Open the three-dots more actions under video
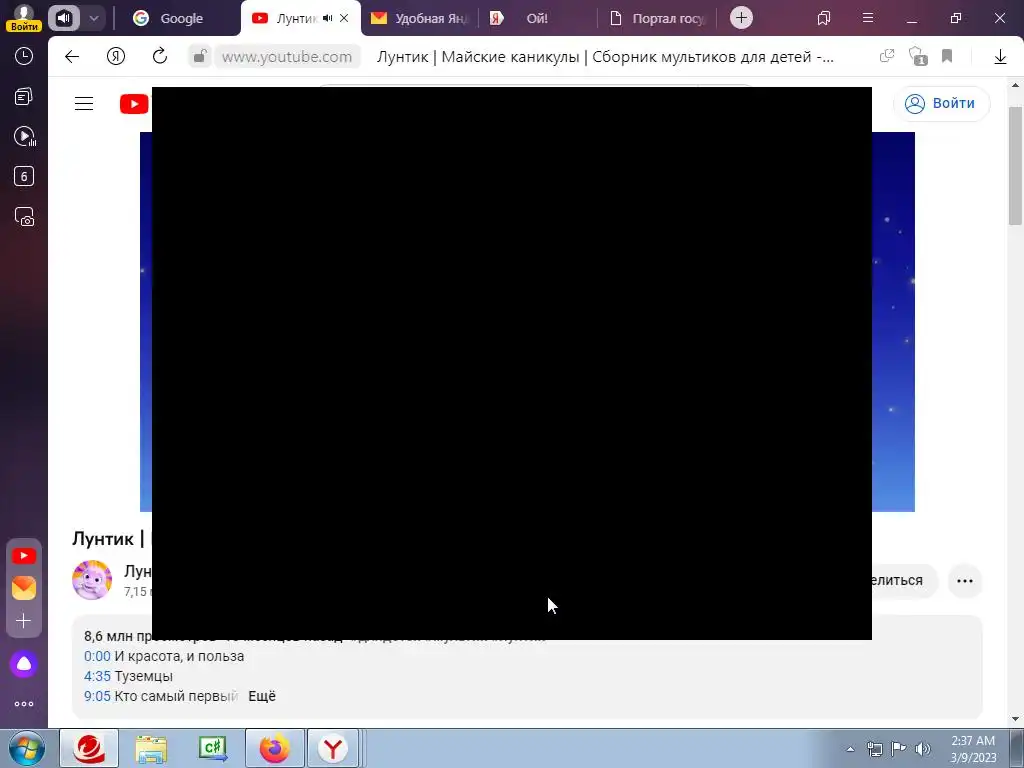The image size is (1024, 768). pos(965,581)
